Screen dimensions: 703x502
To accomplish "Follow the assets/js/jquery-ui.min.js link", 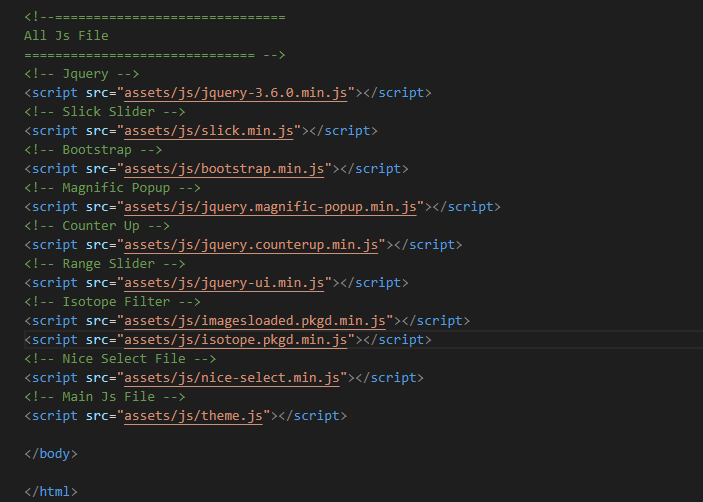I will pyautogui.click(x=224, y=283).
